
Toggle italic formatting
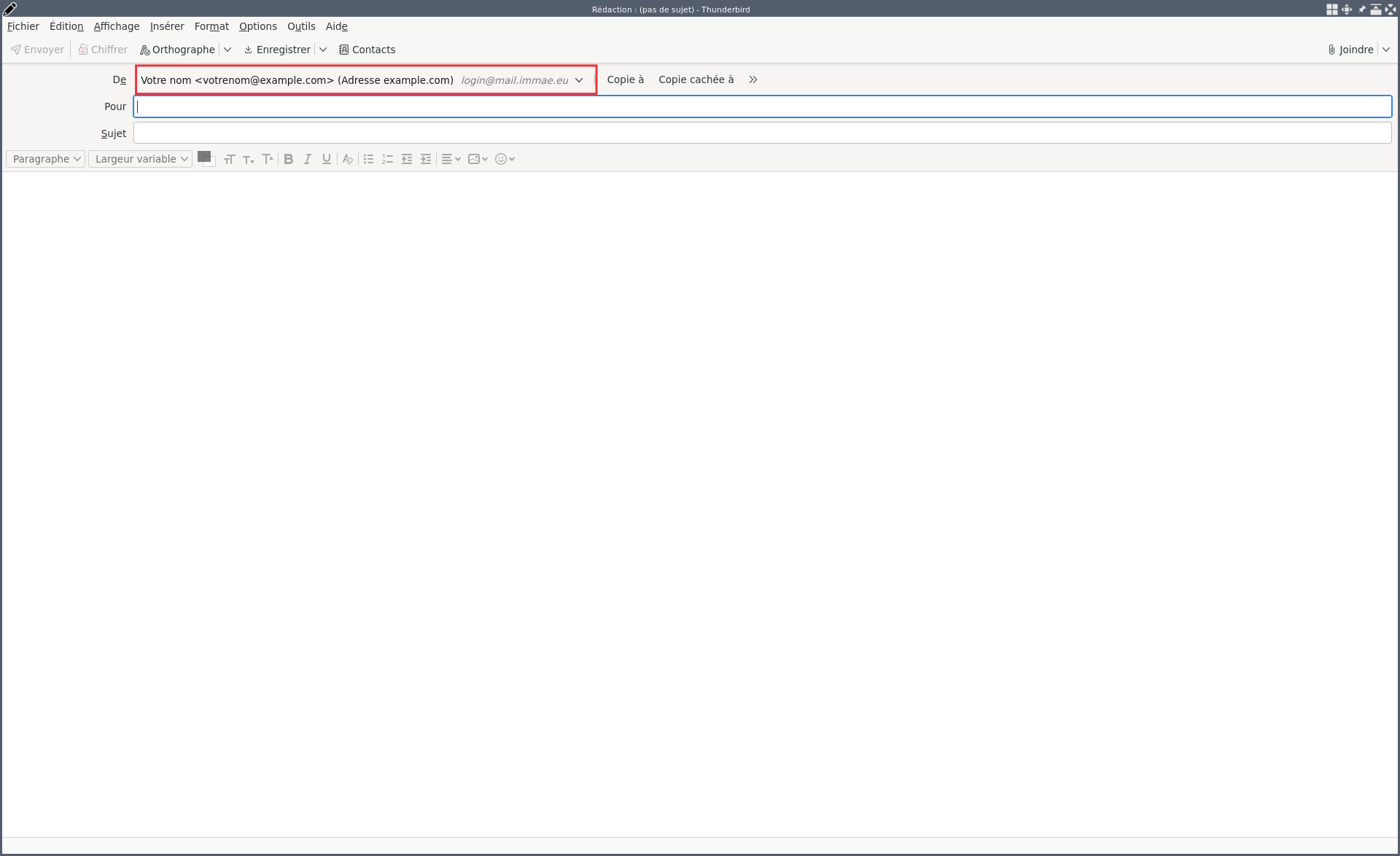[x=308, y=159]
